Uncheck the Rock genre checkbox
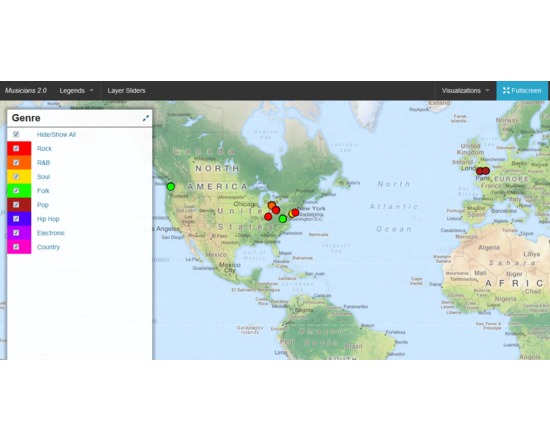Viewport: 550px width, 440px height. point(16,148)
